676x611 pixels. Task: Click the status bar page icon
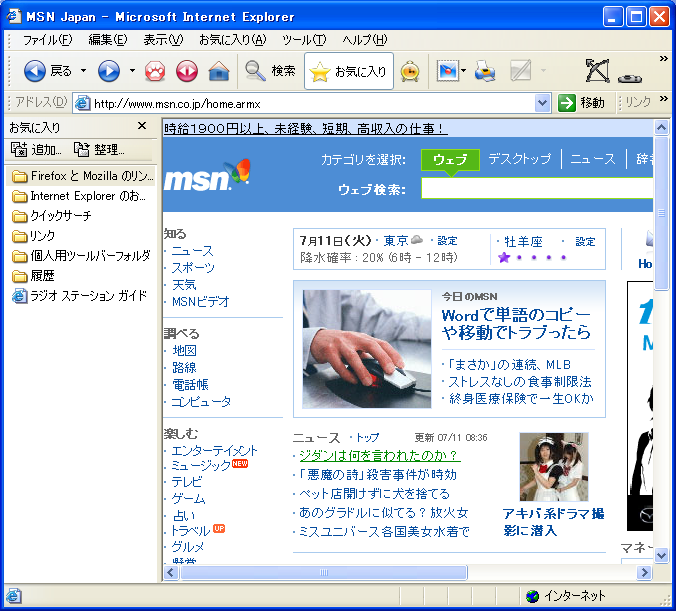(x=13, y=596)
